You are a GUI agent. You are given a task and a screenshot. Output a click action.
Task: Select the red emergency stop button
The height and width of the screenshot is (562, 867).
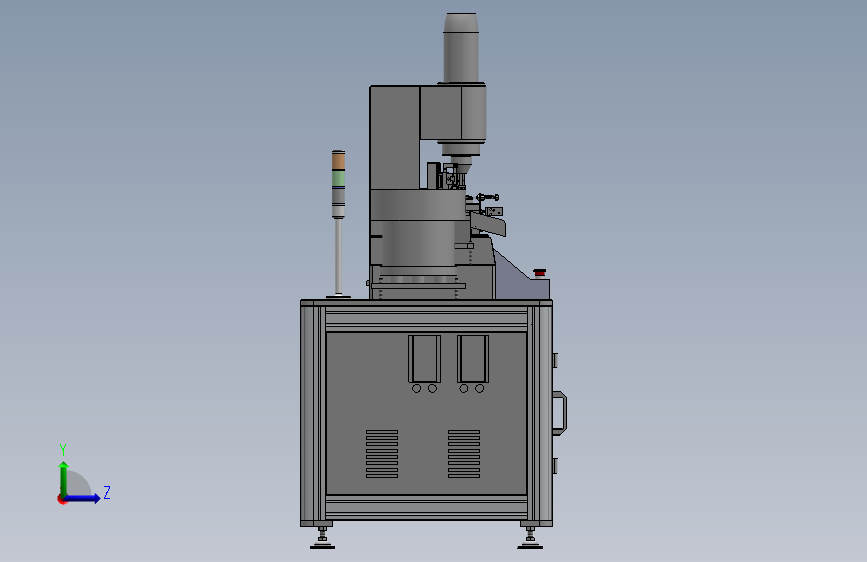(540, 272)
